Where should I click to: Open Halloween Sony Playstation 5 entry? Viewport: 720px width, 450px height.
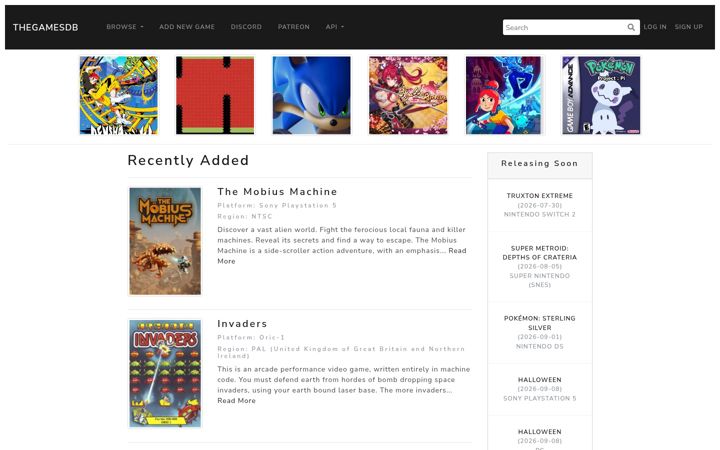(540, 380)
